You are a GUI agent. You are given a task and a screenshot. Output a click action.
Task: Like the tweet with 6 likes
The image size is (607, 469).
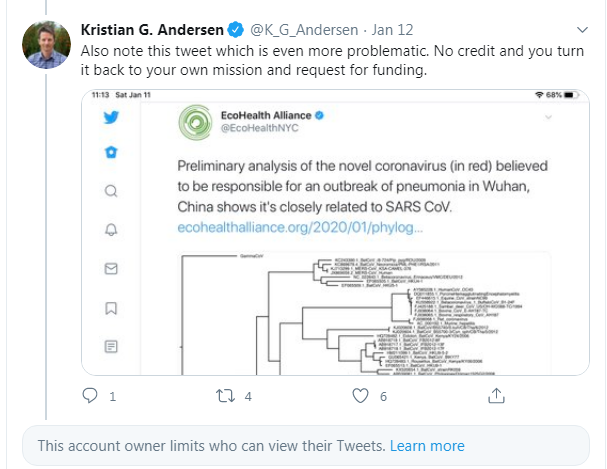coord(358,397)
